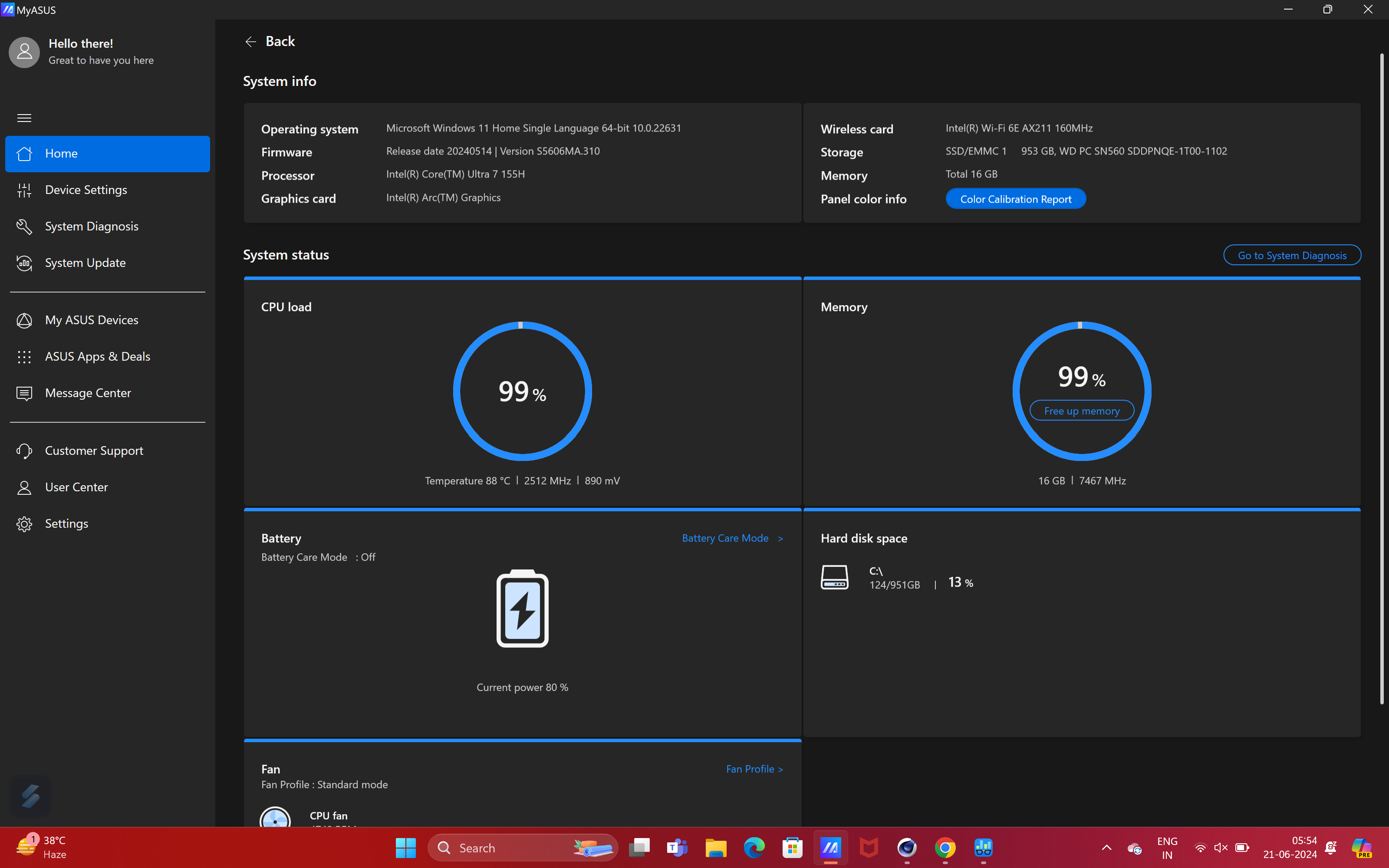Click the CPU load circular gauge
This screenshot has width=1389, height=868.
click(522, 391)
